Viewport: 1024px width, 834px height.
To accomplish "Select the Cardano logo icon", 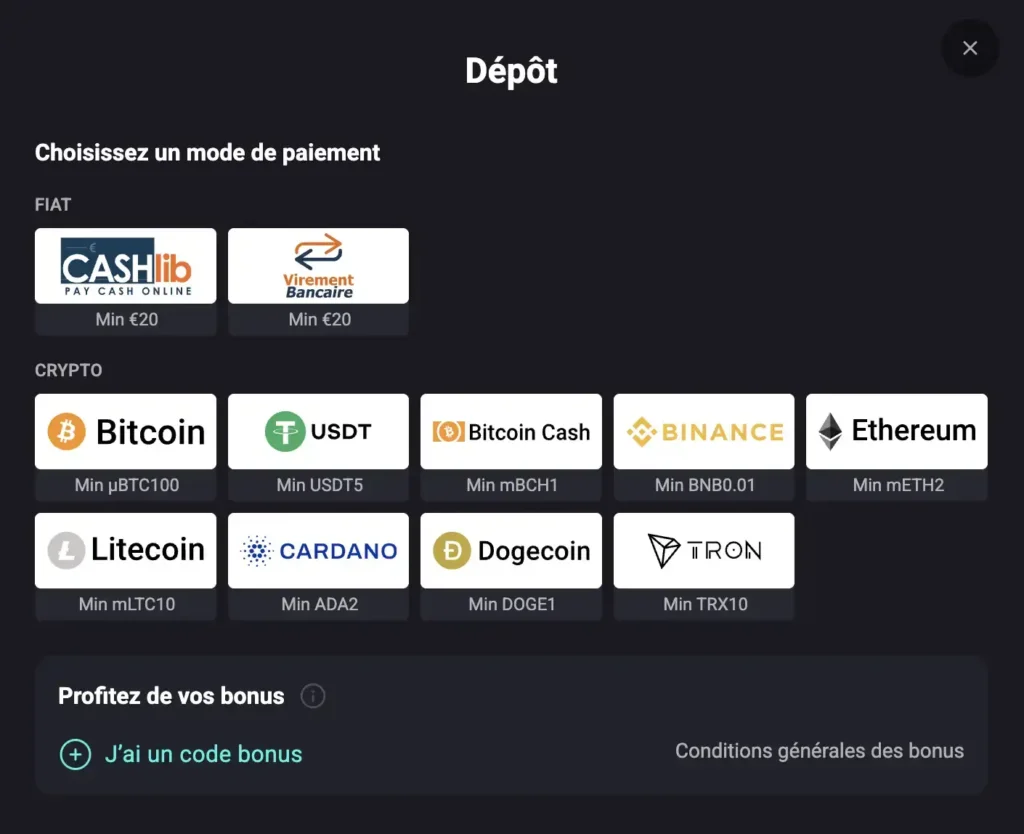I will pyautogui.click(x=257, y=550).
